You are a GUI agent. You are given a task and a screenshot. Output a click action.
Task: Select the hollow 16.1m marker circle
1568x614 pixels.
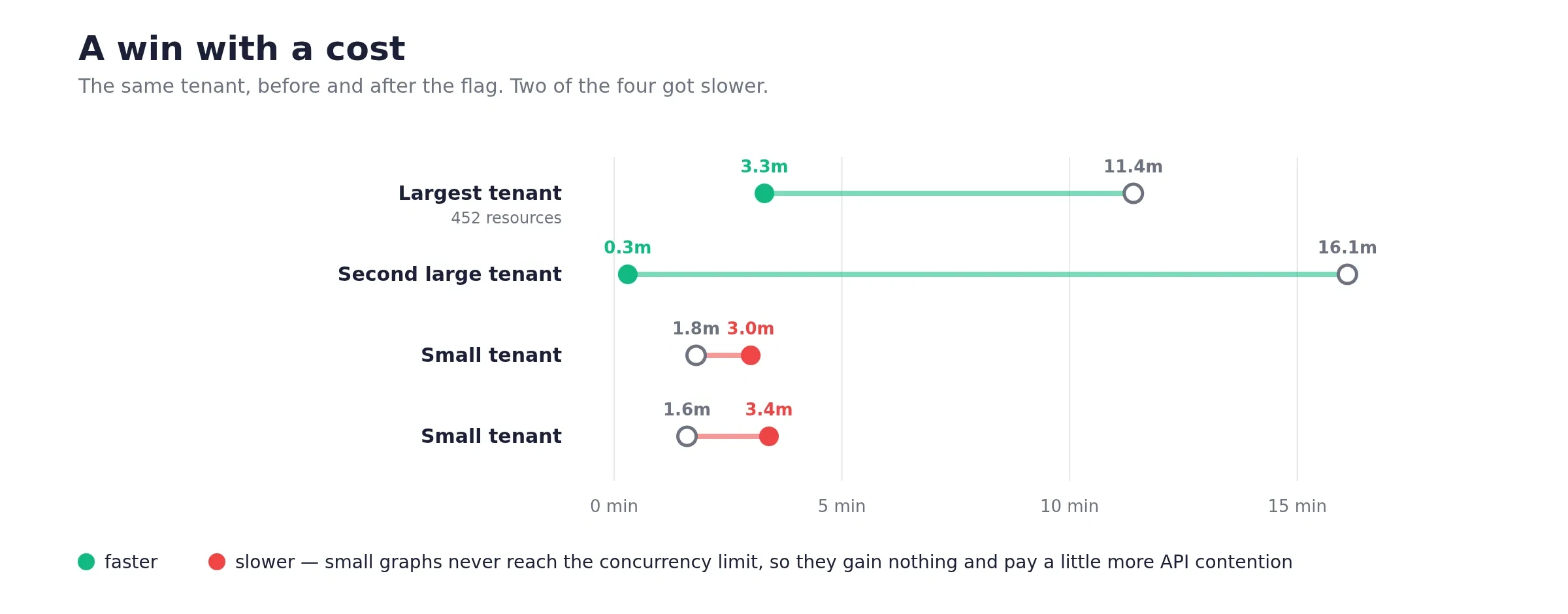(x=1347, y=274)
